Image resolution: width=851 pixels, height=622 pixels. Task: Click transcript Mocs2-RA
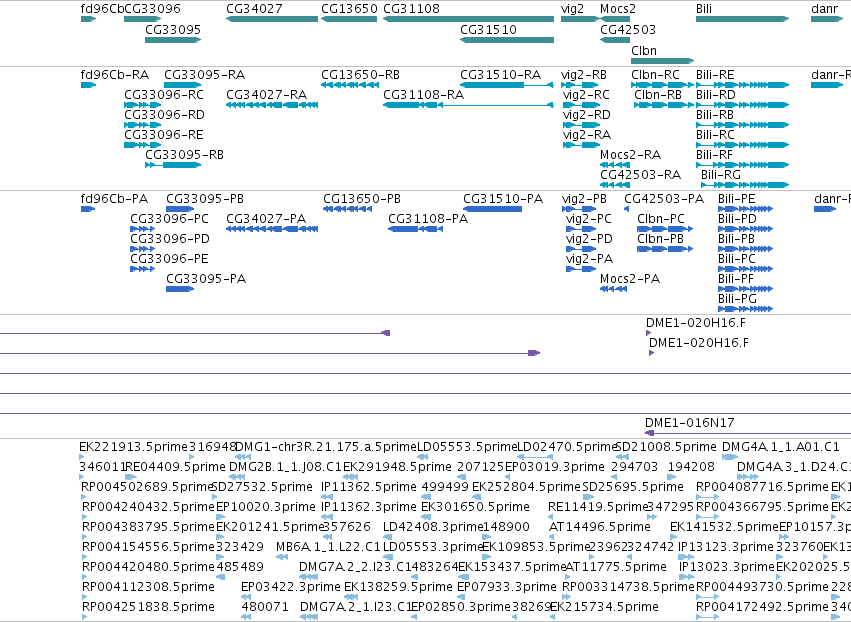click(631, 155)
